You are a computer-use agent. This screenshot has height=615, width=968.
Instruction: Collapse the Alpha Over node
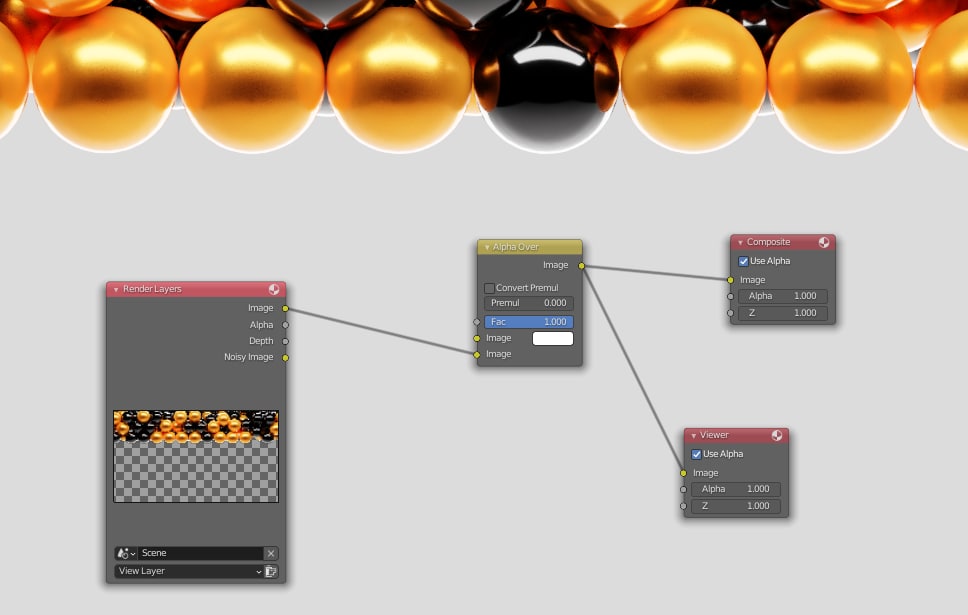[x=486, y=247]
